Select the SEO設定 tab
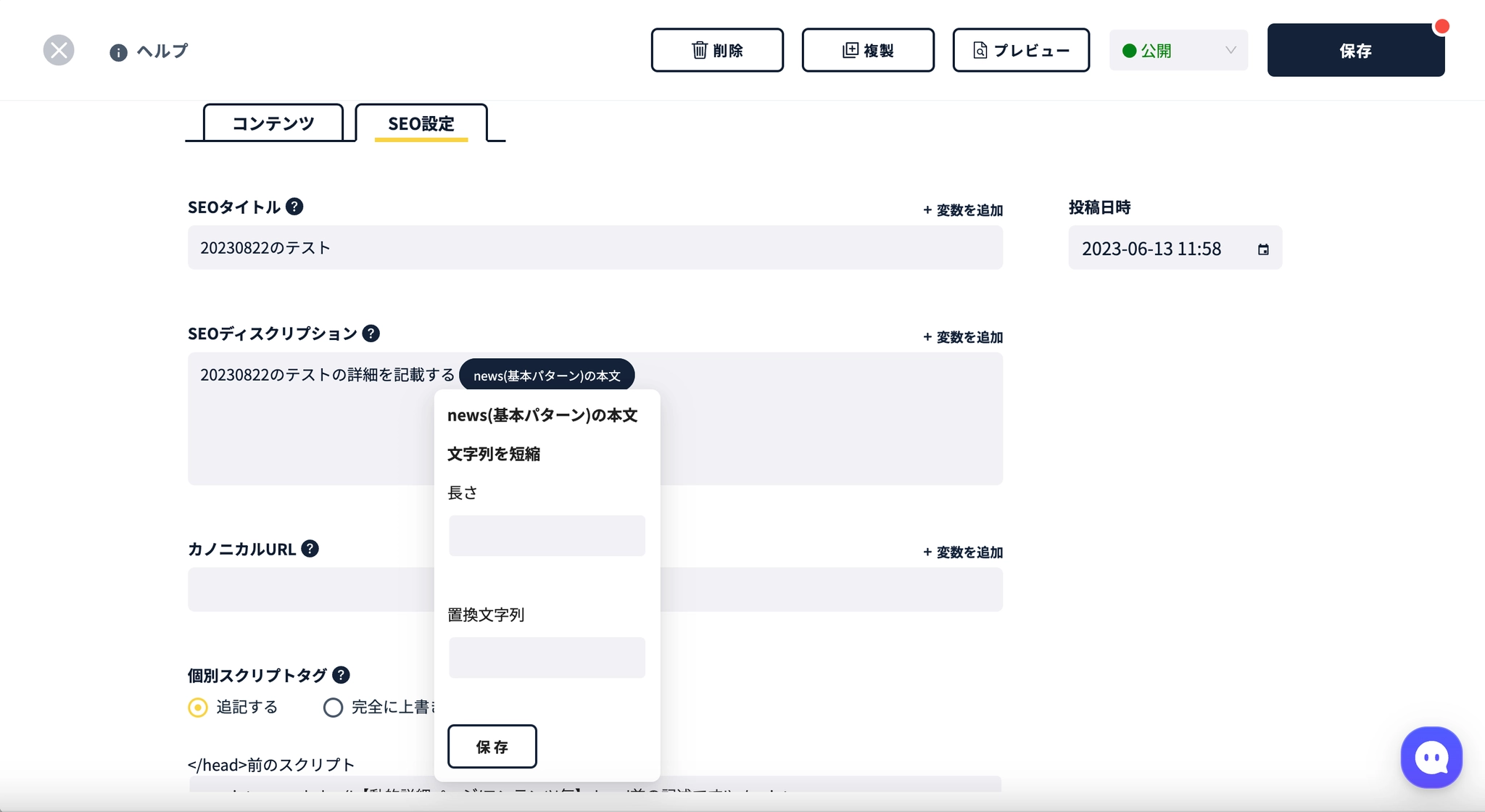This screenshot has height=812, width=1485. pyautogui.click(x=421, y=123)
